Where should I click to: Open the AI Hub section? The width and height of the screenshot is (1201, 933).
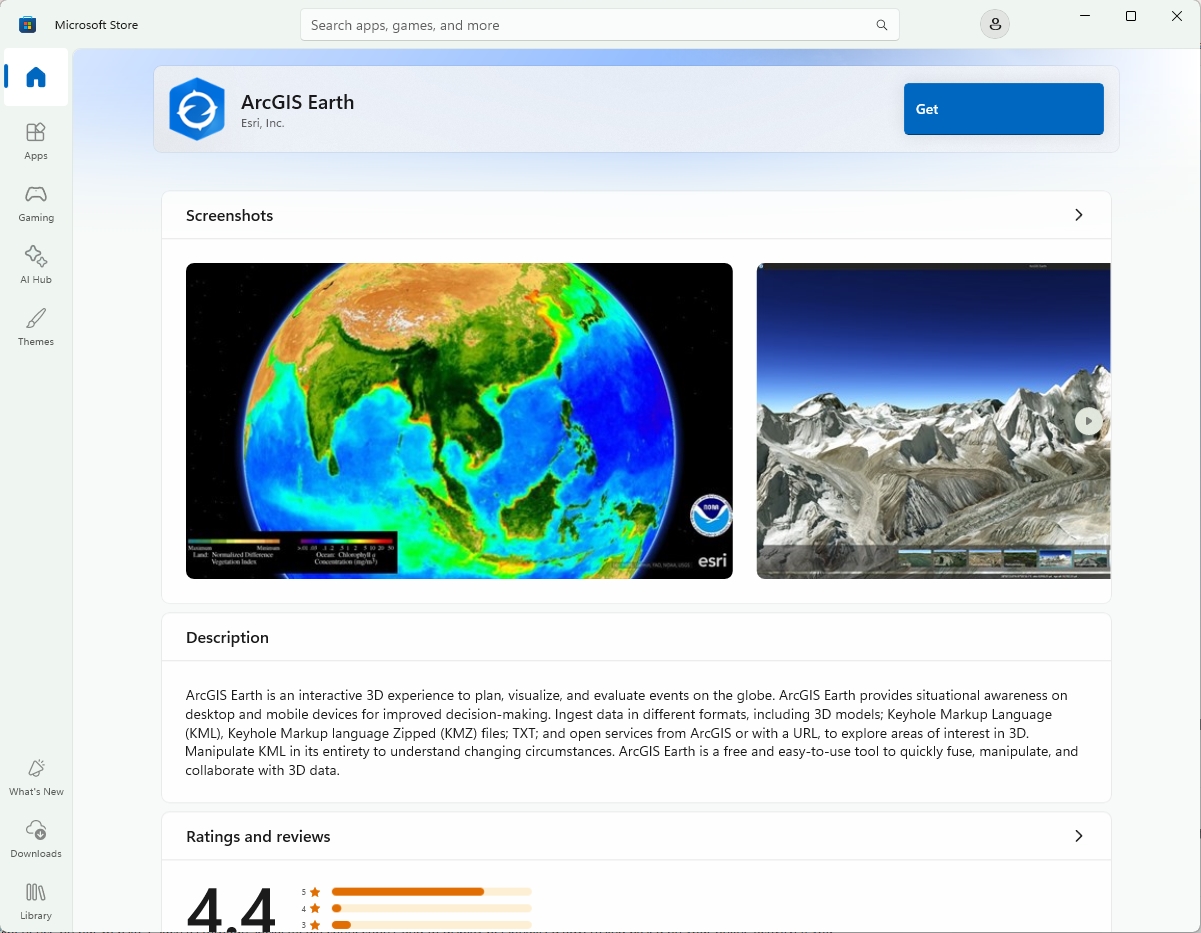36,265
